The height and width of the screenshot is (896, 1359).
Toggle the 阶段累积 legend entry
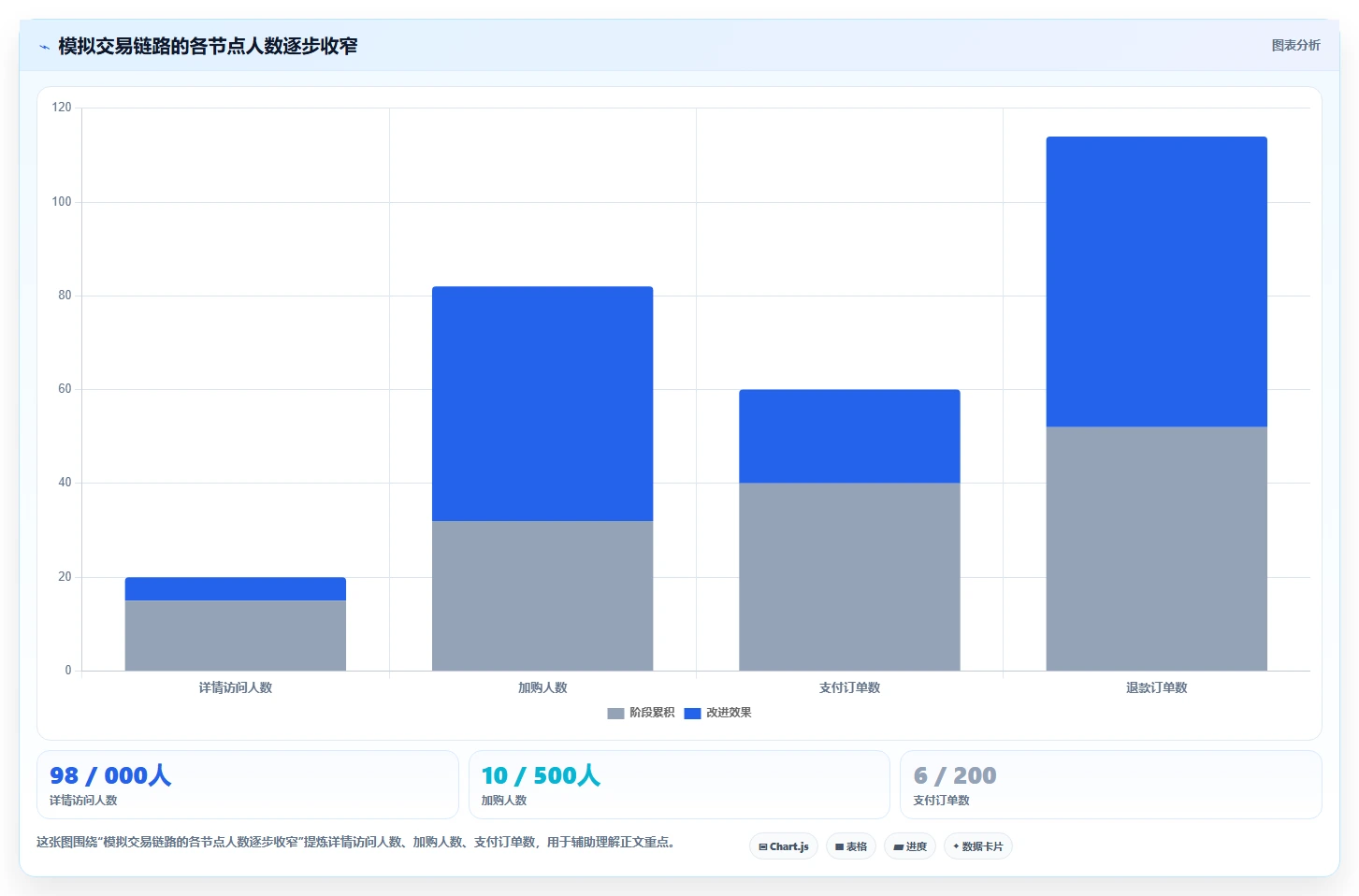(641, 713)
